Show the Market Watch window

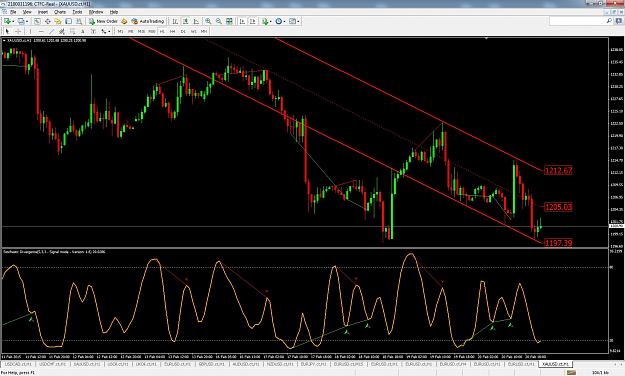[x=37, y=21]
